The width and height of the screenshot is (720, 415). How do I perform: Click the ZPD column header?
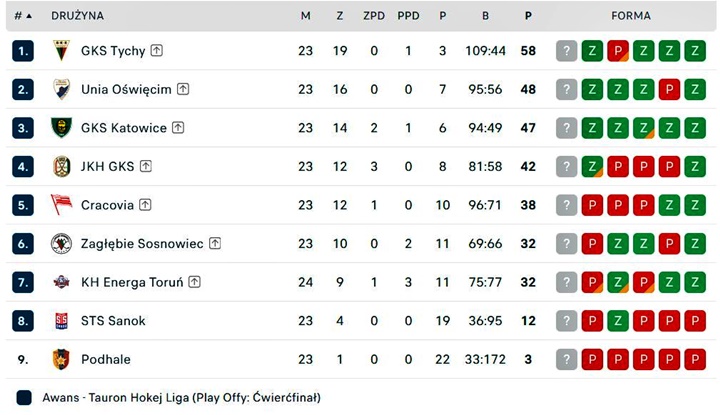click(374, 16)
